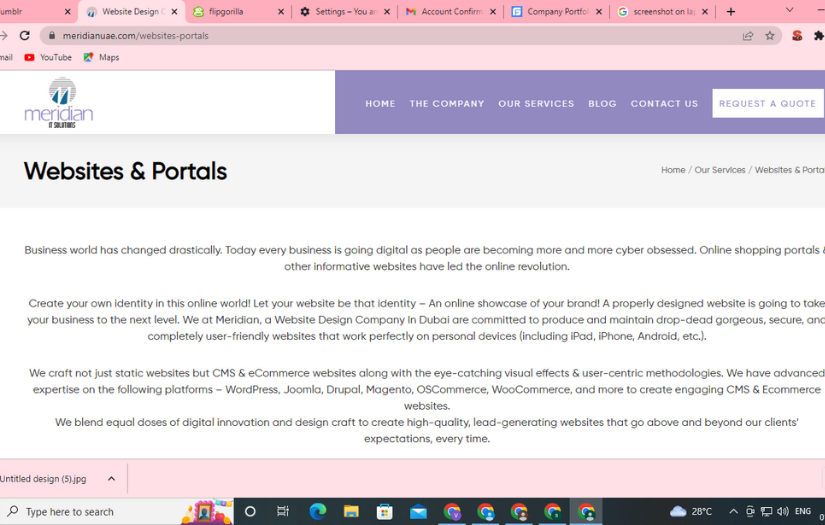This screenshot has width=825, height=525.
Task: Open the red S browser extension
Action: click(x=797, y=36)
